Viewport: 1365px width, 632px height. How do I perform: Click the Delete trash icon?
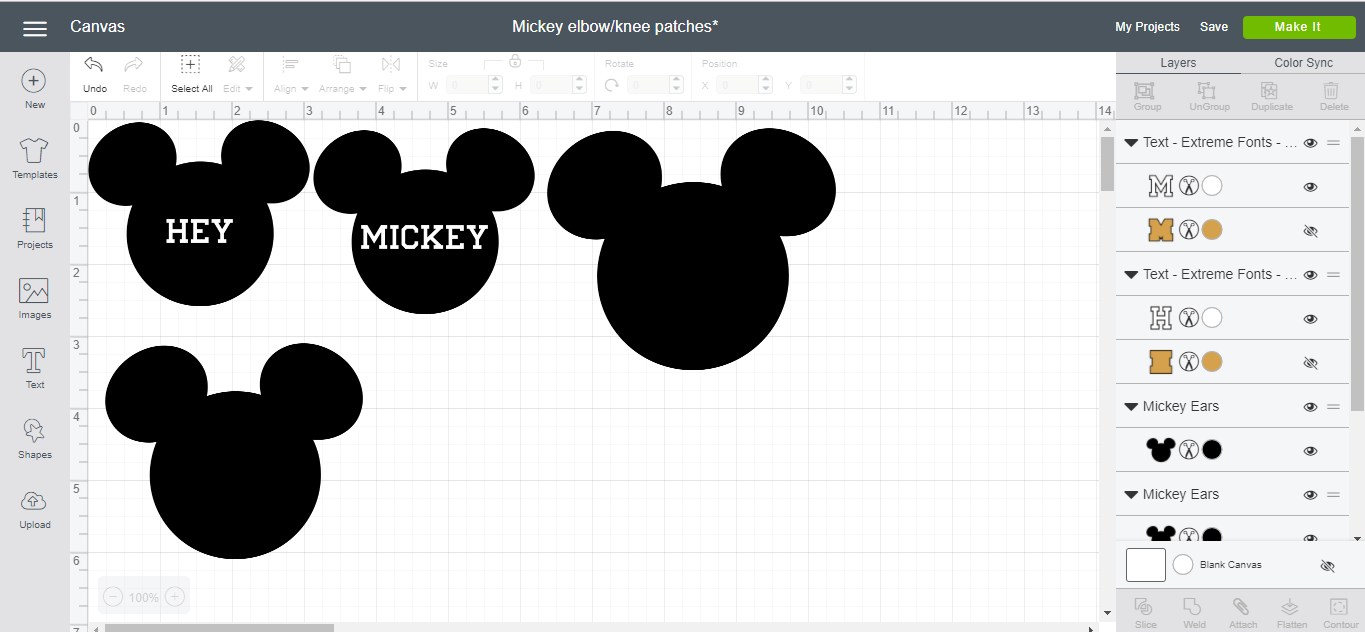click(x=1333, y=96)
